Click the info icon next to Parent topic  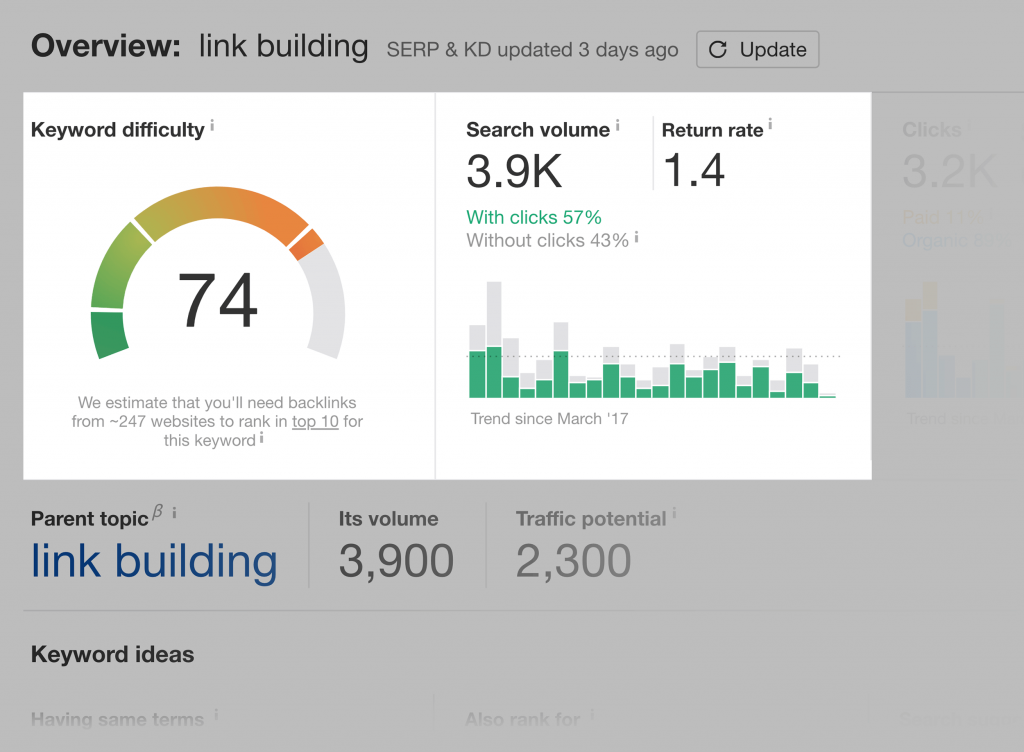click(174, 513)
